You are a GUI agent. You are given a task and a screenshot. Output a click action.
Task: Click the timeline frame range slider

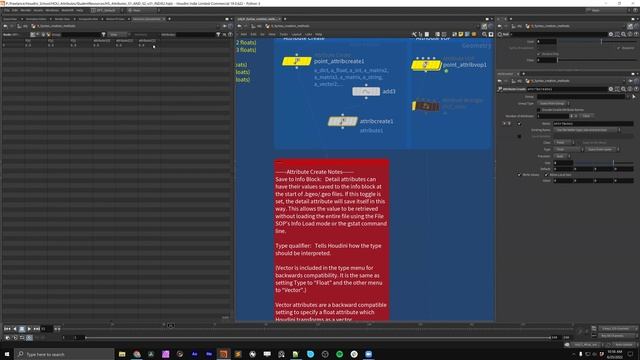318,338
